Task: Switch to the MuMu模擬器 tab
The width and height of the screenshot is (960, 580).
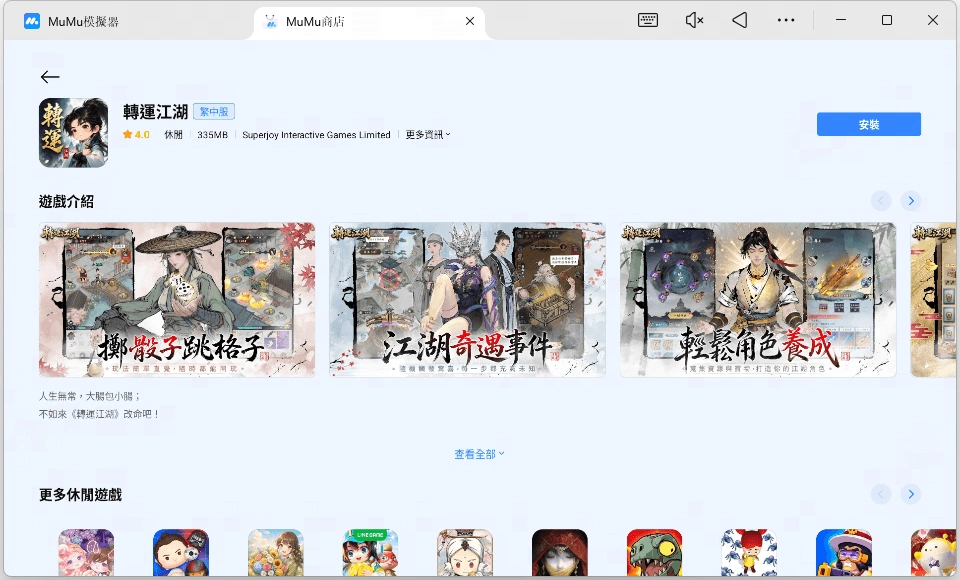Action: [71, 21]
